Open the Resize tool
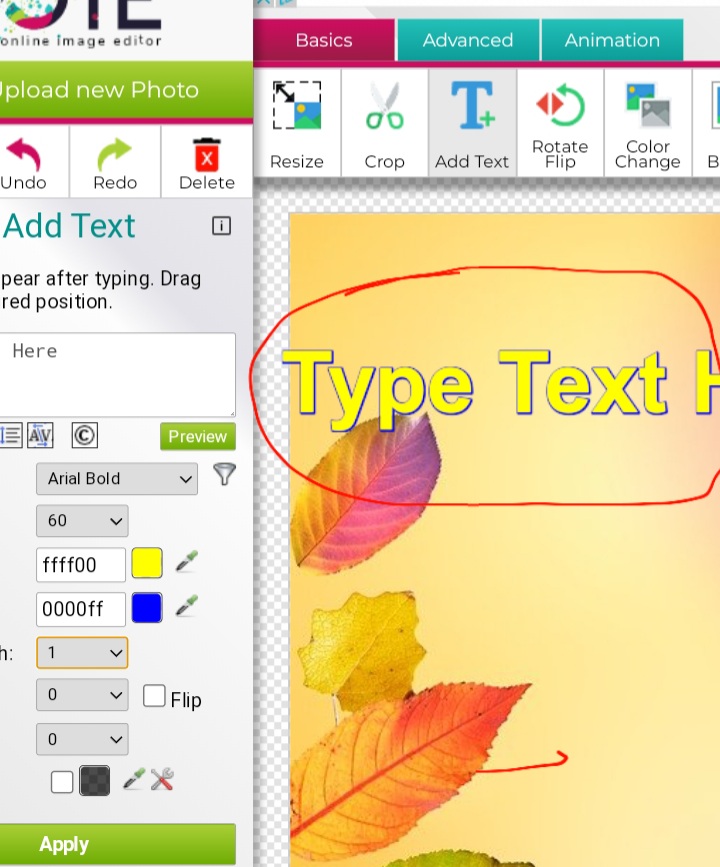Screen dimensions: 720x867 pyautogui.click(x=297, y=108)
